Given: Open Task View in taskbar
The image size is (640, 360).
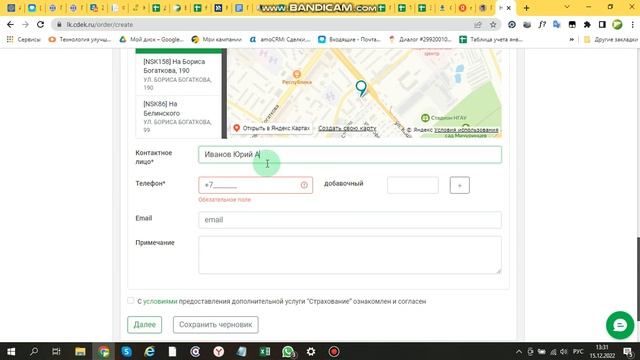Looking at the screenshot, I should [57, 351].
